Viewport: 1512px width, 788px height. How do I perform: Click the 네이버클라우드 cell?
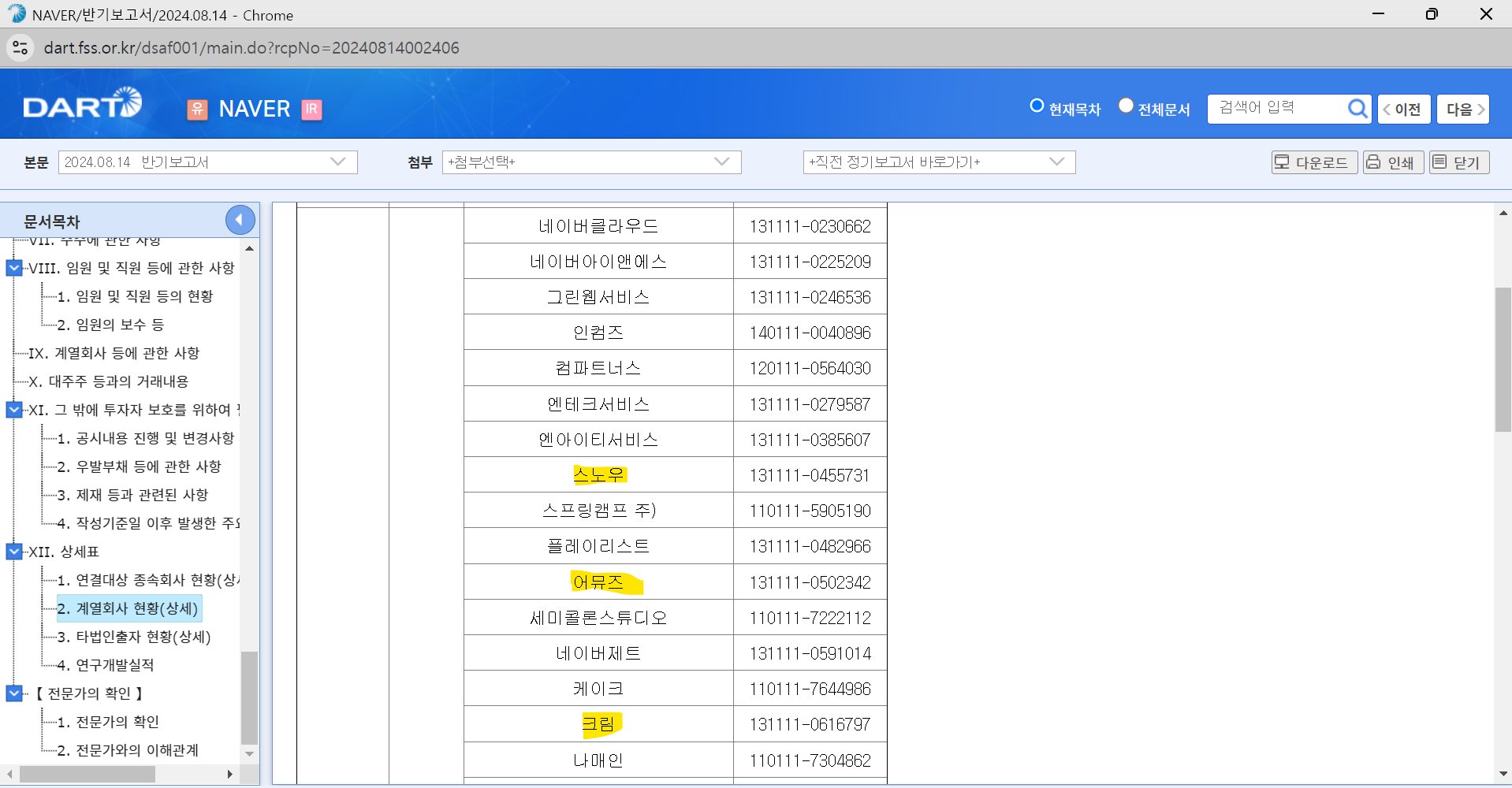[x=599, y=226]
